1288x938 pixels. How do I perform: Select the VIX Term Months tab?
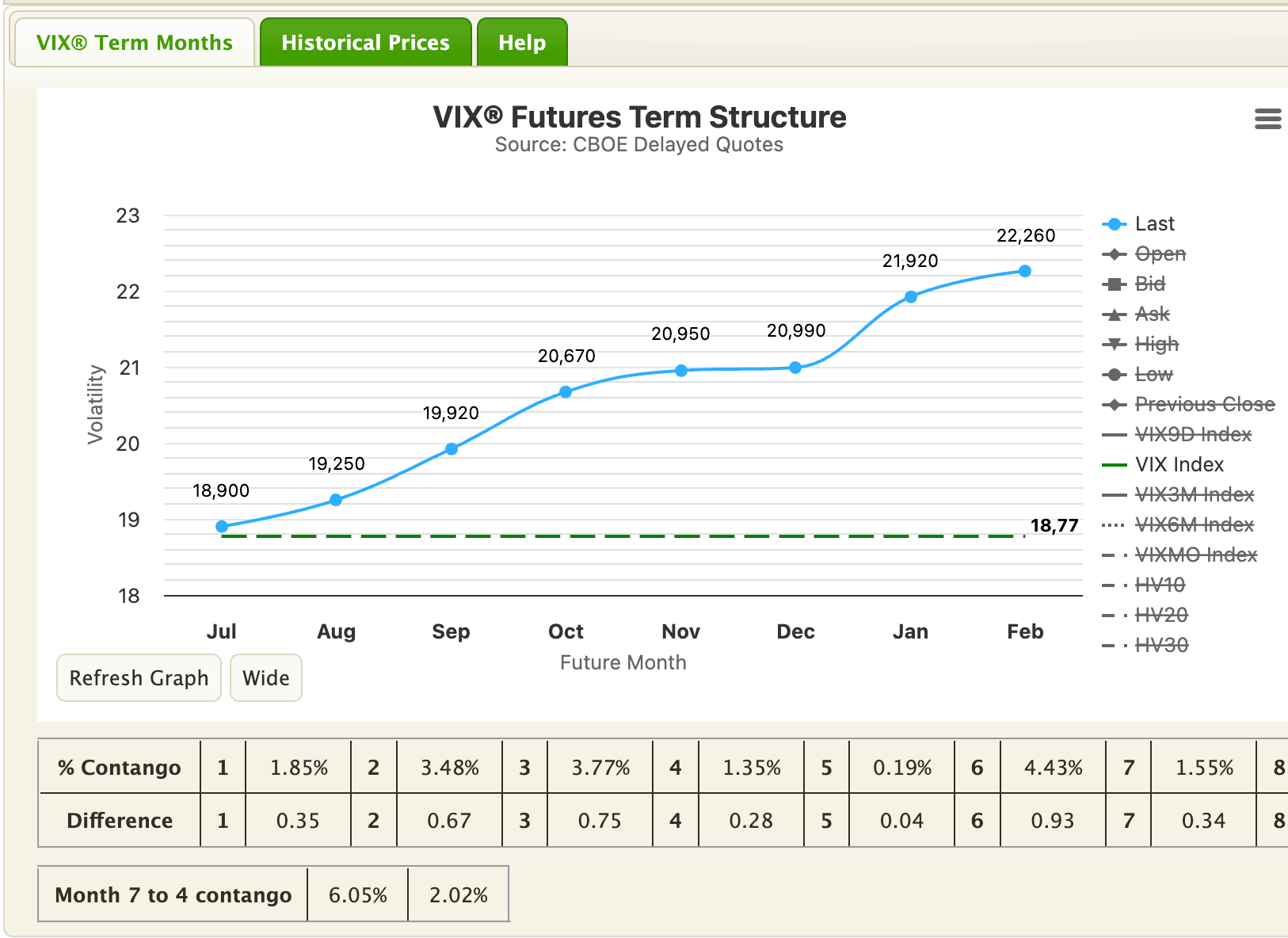click(135, 43)
